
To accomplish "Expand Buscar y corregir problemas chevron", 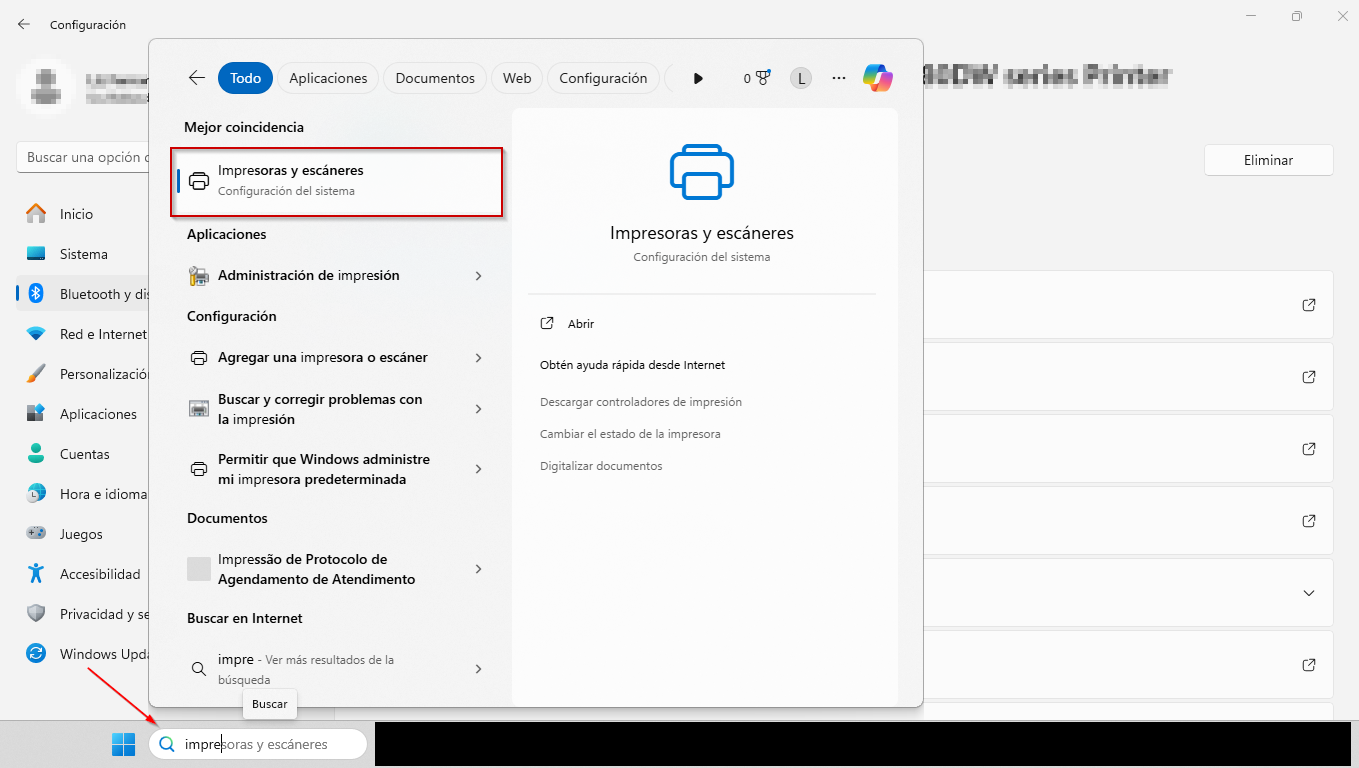I will point(479,409).
